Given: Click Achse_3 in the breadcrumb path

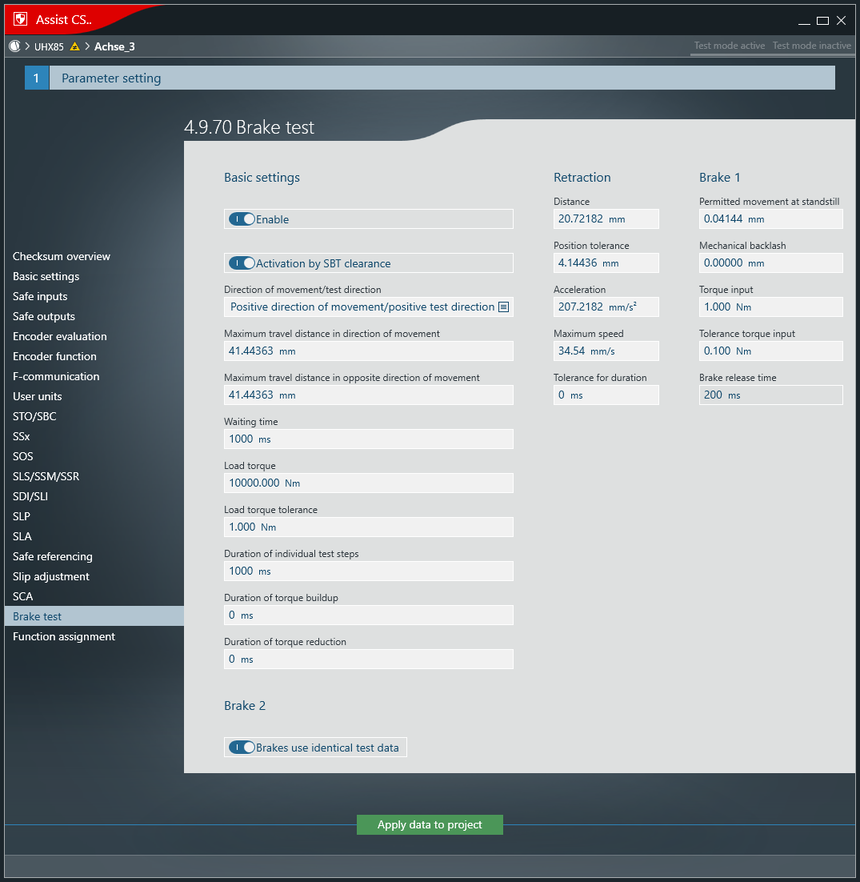Looking at the screenshot, I should pyautogui.click(x=114, y=46).
